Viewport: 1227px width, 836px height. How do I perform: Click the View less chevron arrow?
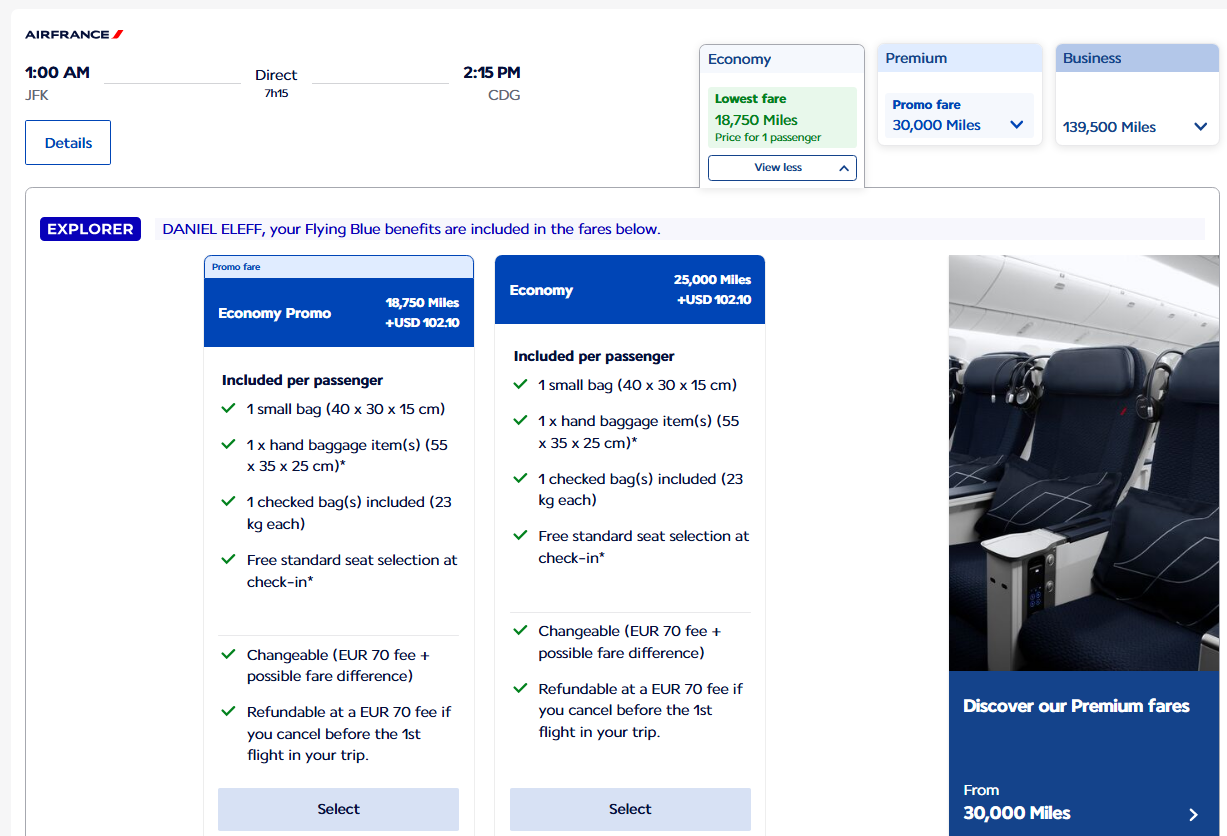844,168
